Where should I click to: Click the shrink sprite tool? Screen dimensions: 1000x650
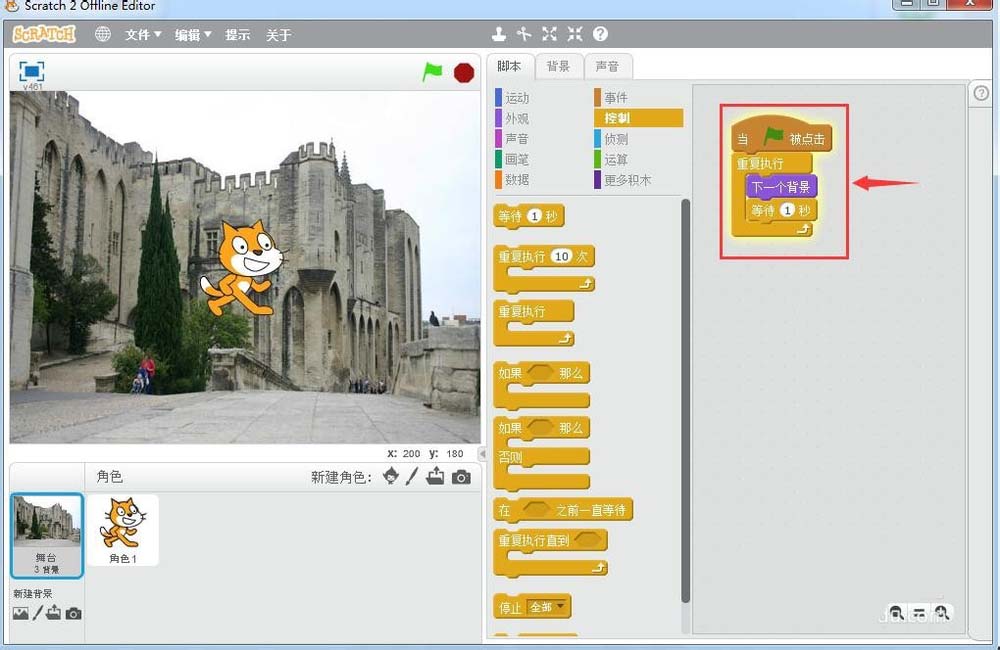(x=574, y=33)
